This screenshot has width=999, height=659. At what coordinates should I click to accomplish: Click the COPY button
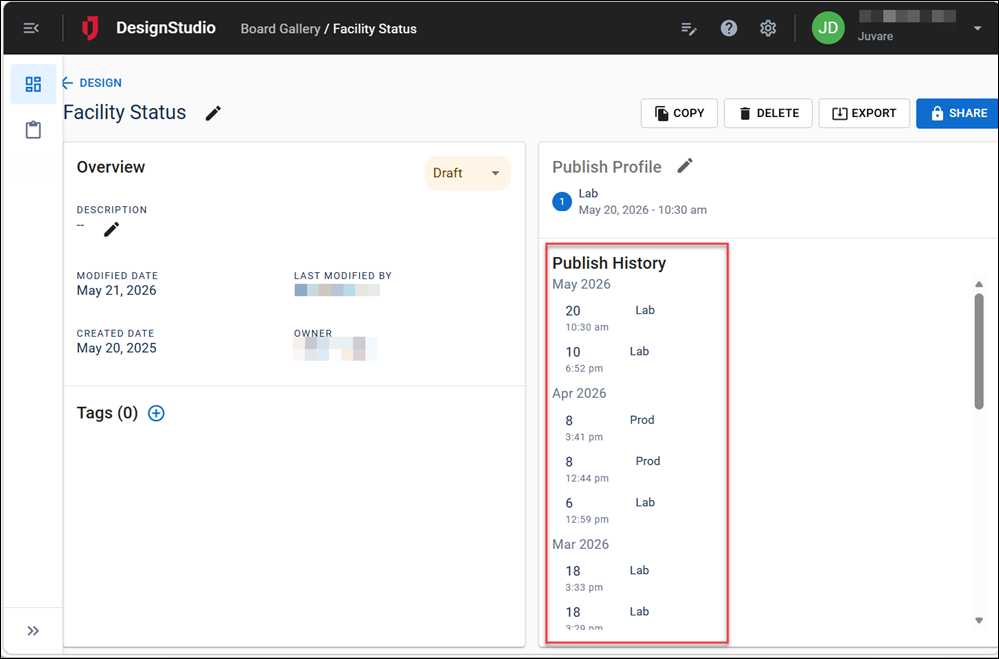(x=679, y=113)
